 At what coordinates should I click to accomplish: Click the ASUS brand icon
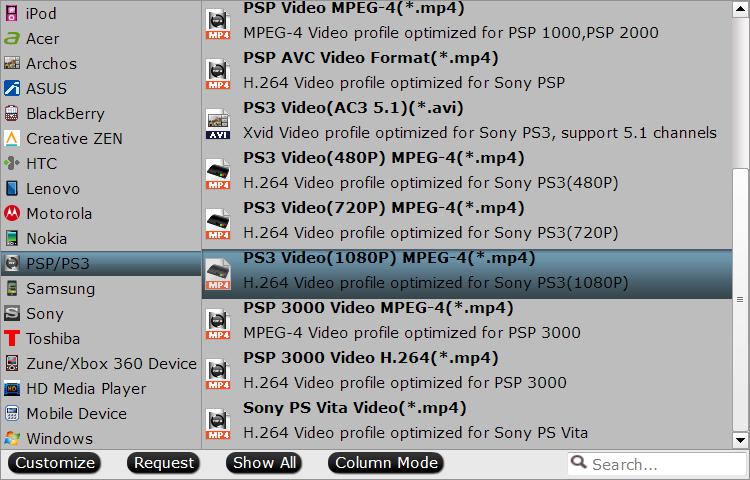click(11, 88)
